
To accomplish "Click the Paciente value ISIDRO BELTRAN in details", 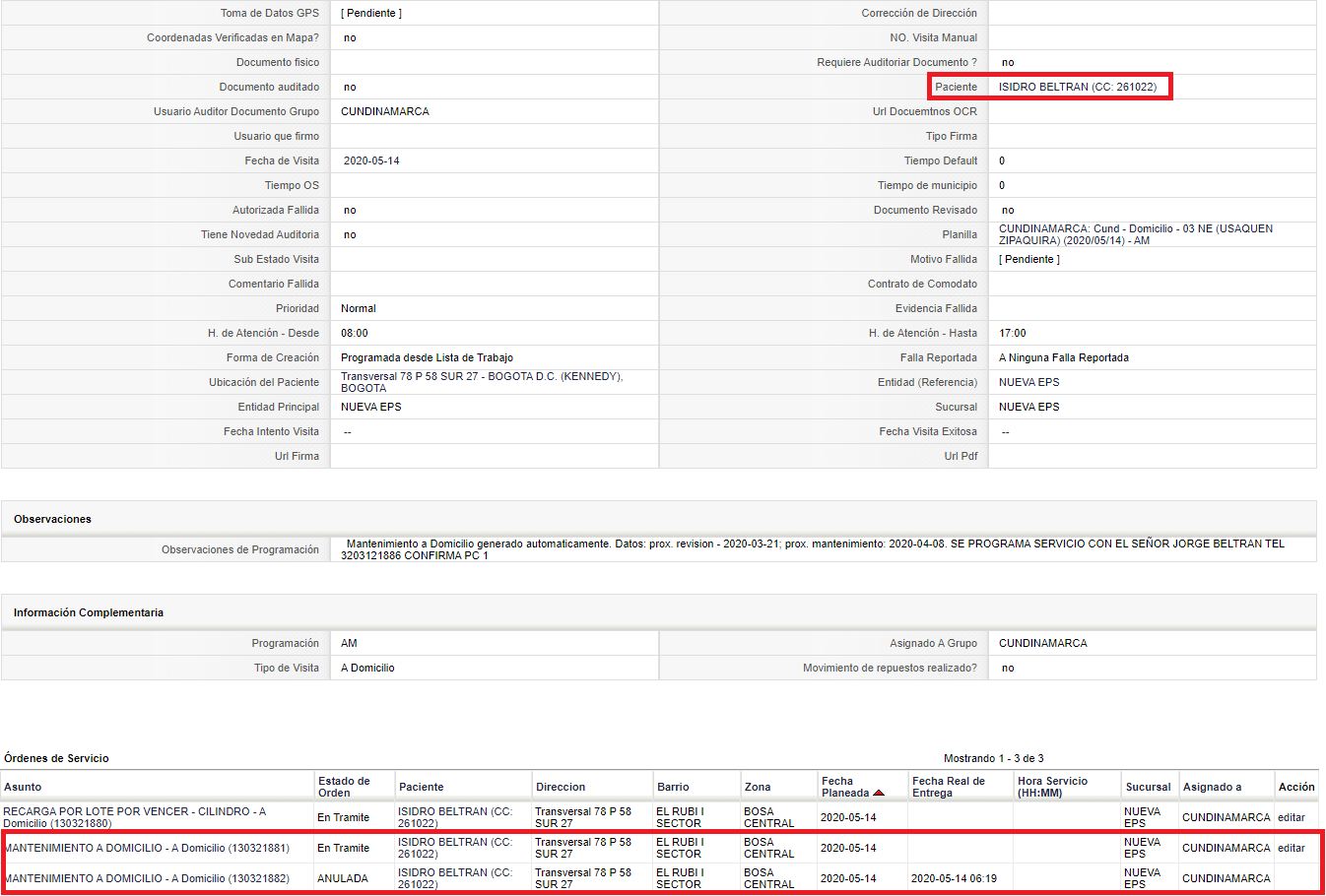I will pyautogui.click(x=1078, y=87).
